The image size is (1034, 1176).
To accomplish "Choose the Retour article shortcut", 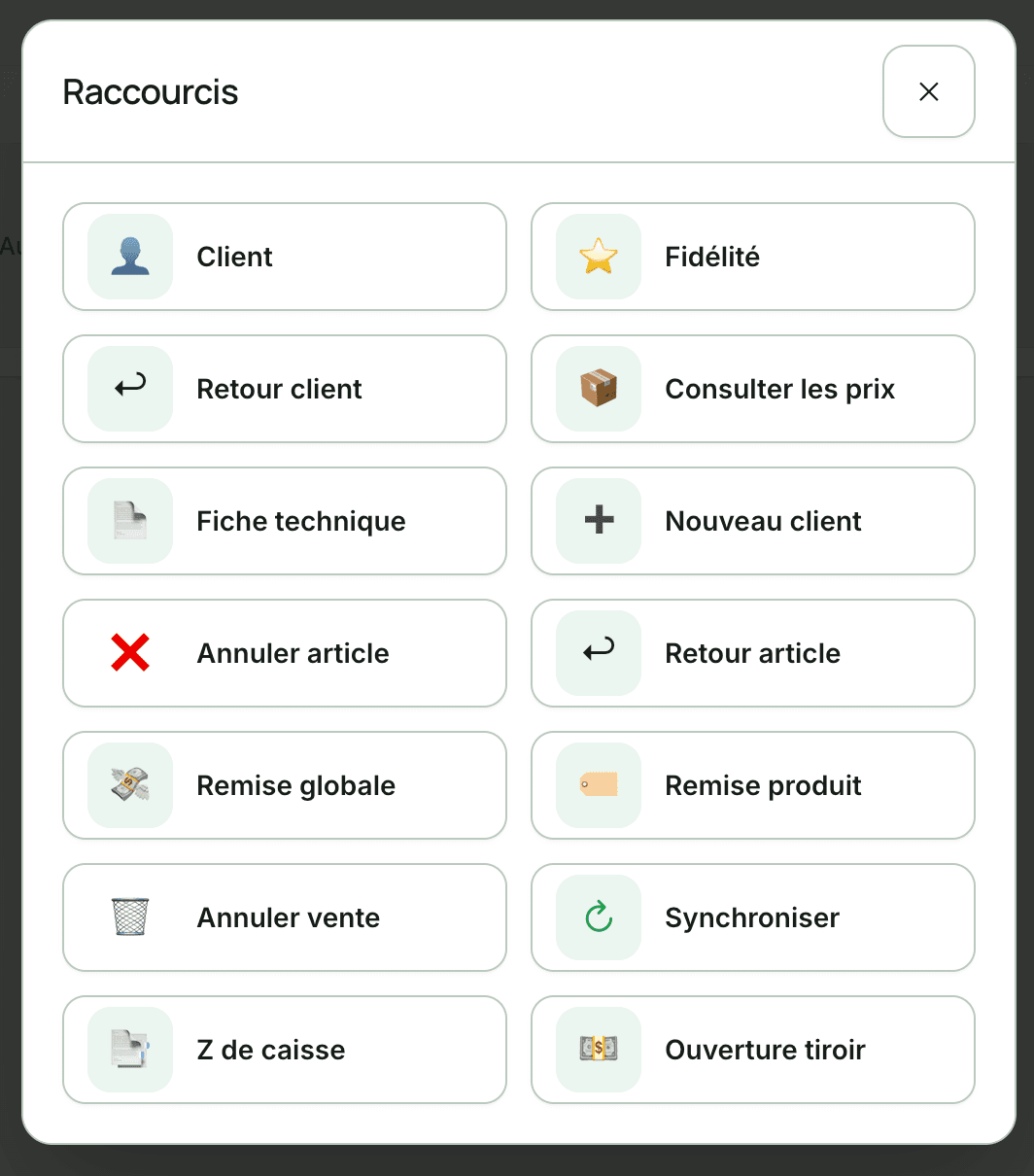I will pyautogui.click(x=753, y=653).
